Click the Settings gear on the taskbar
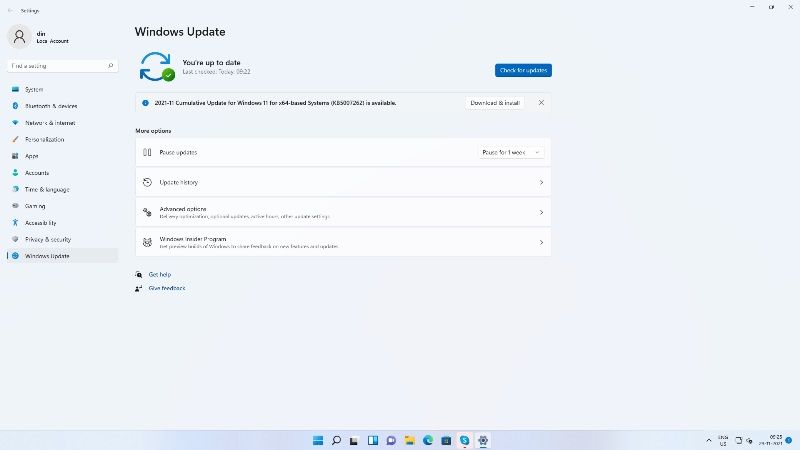Viewport: 800px width, 450px height. (483, 440)
